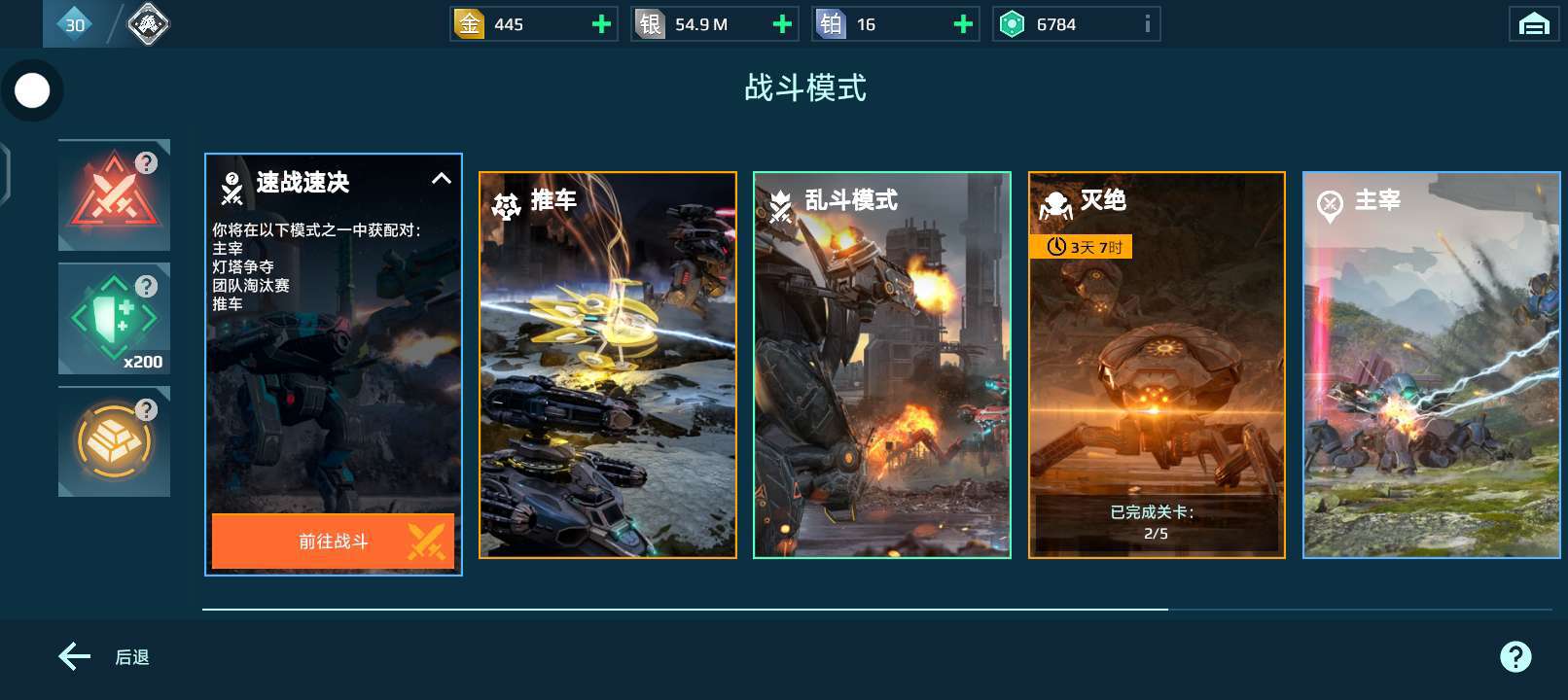Open the hangar home icon
This screenshot has width=1568, height=700.
(1533, 24)
